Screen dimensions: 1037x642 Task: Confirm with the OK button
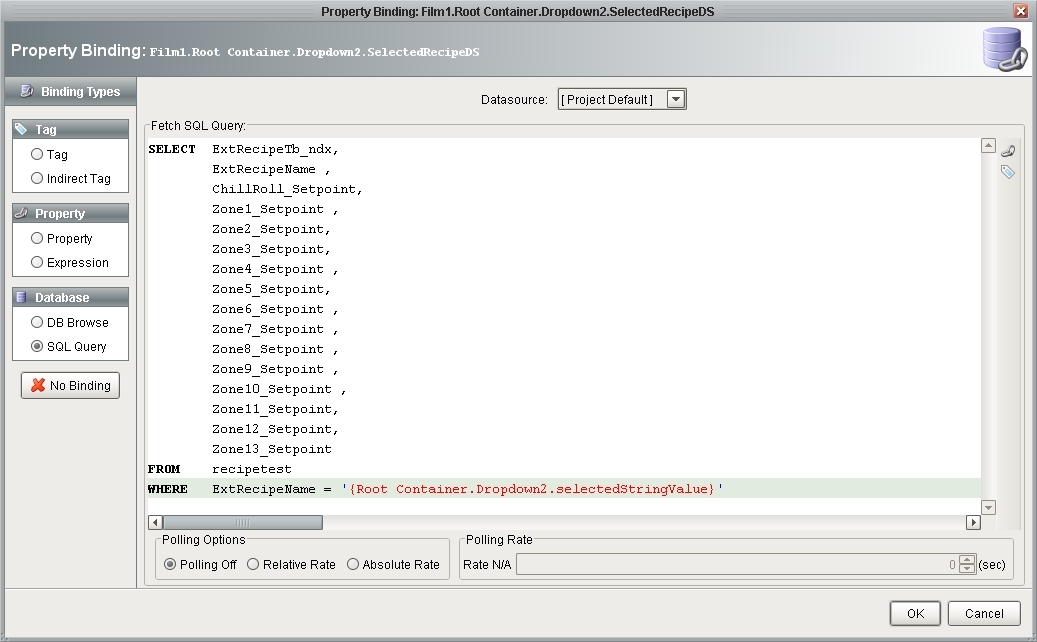[915, 614]
